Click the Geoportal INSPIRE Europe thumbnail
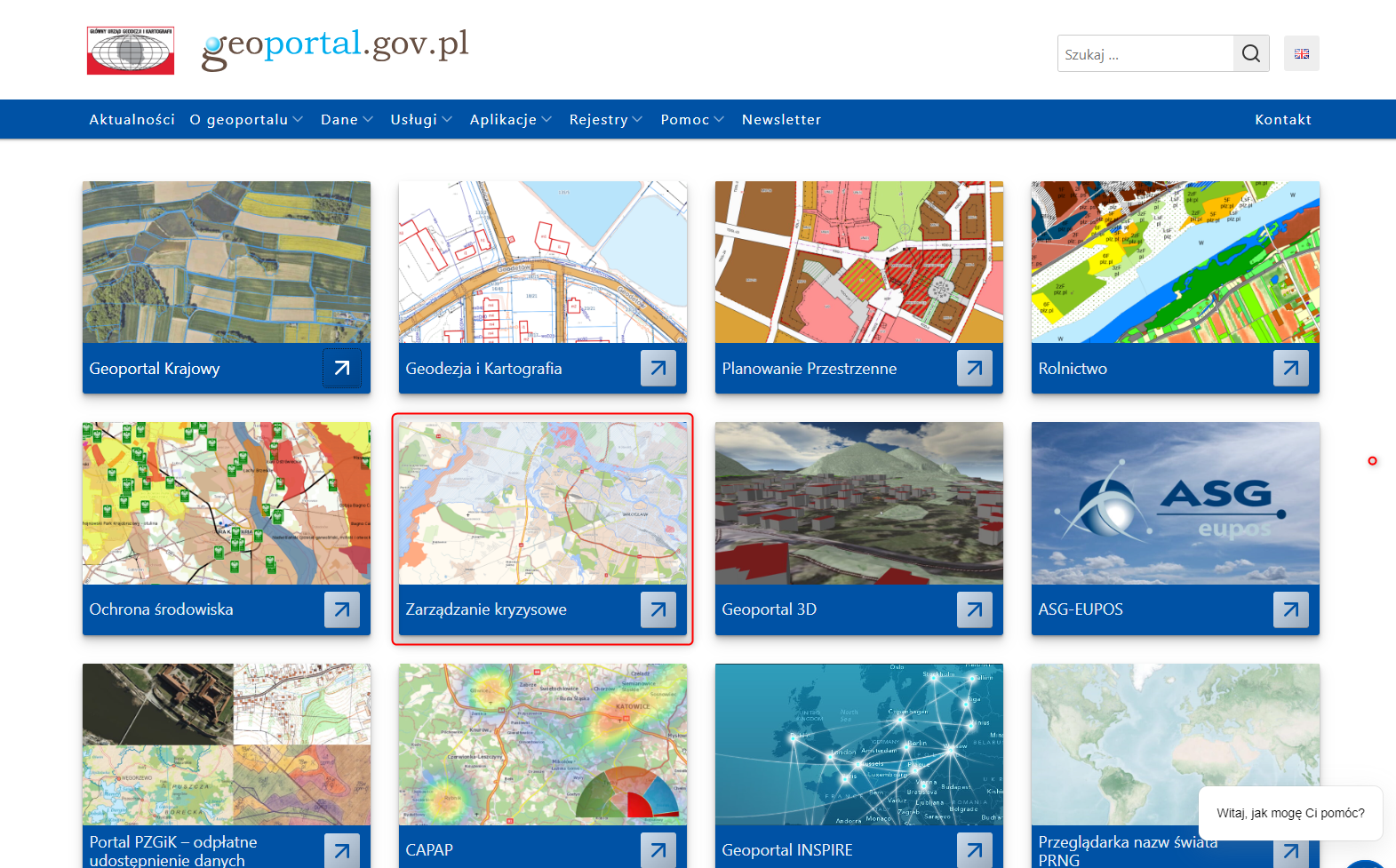 859,745
